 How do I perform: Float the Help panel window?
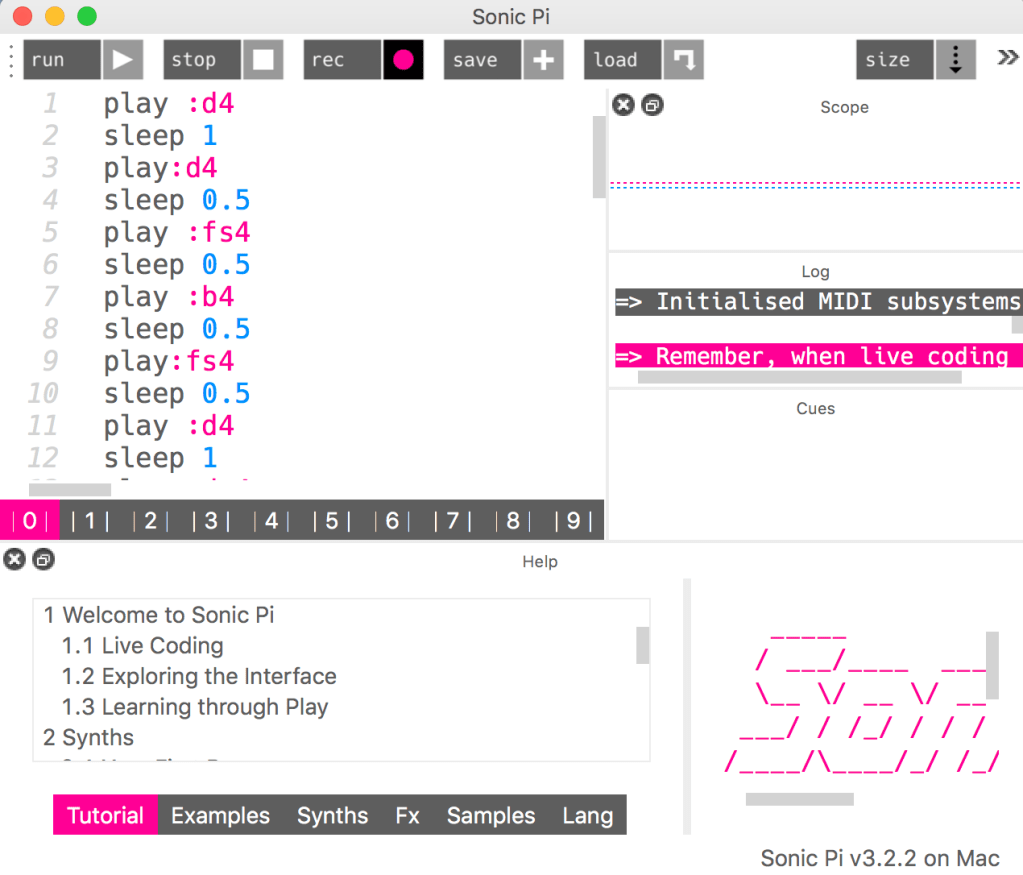click(x=43, y=560)
